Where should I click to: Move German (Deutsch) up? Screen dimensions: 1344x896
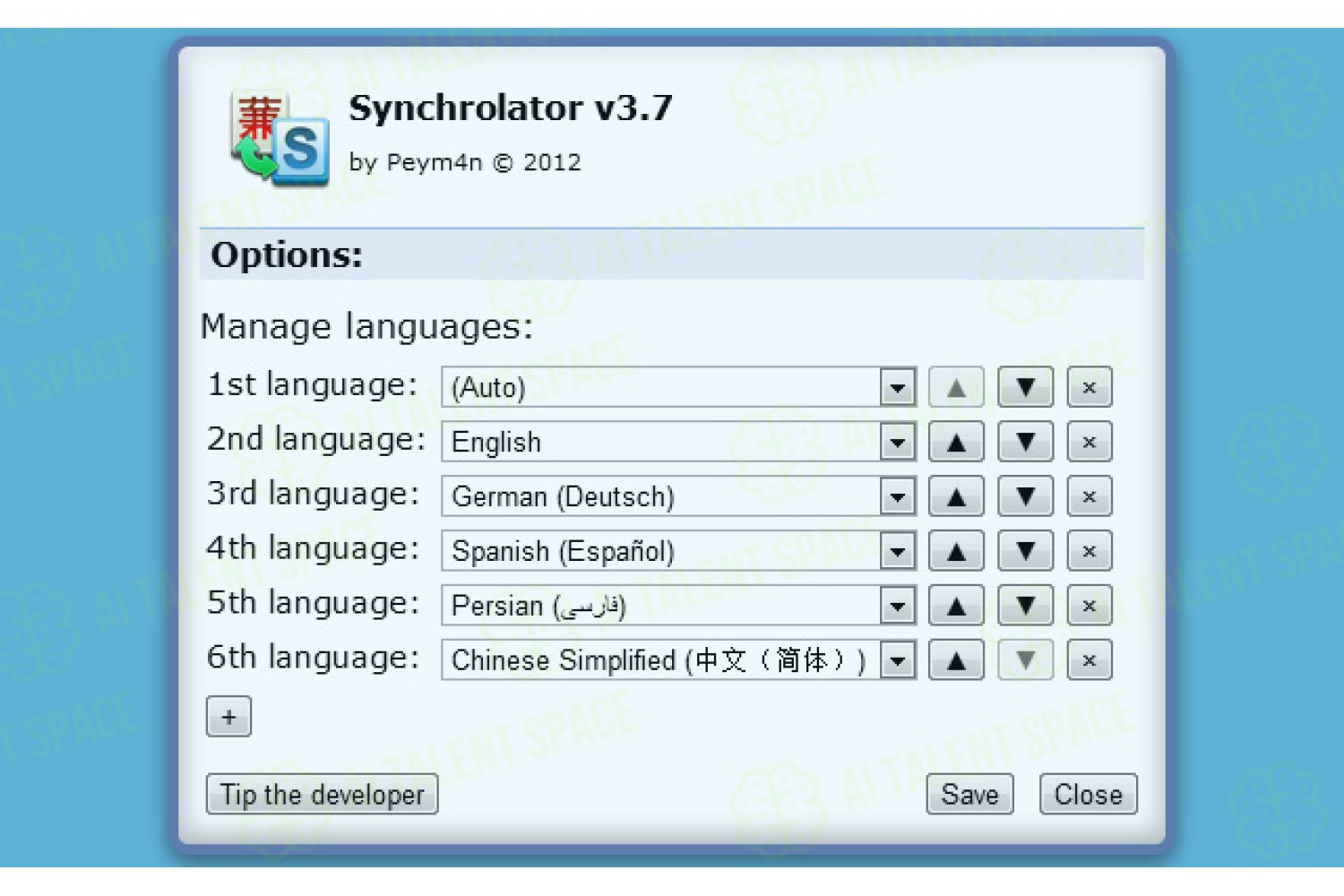pyautogui.click(x=956, y=497)
